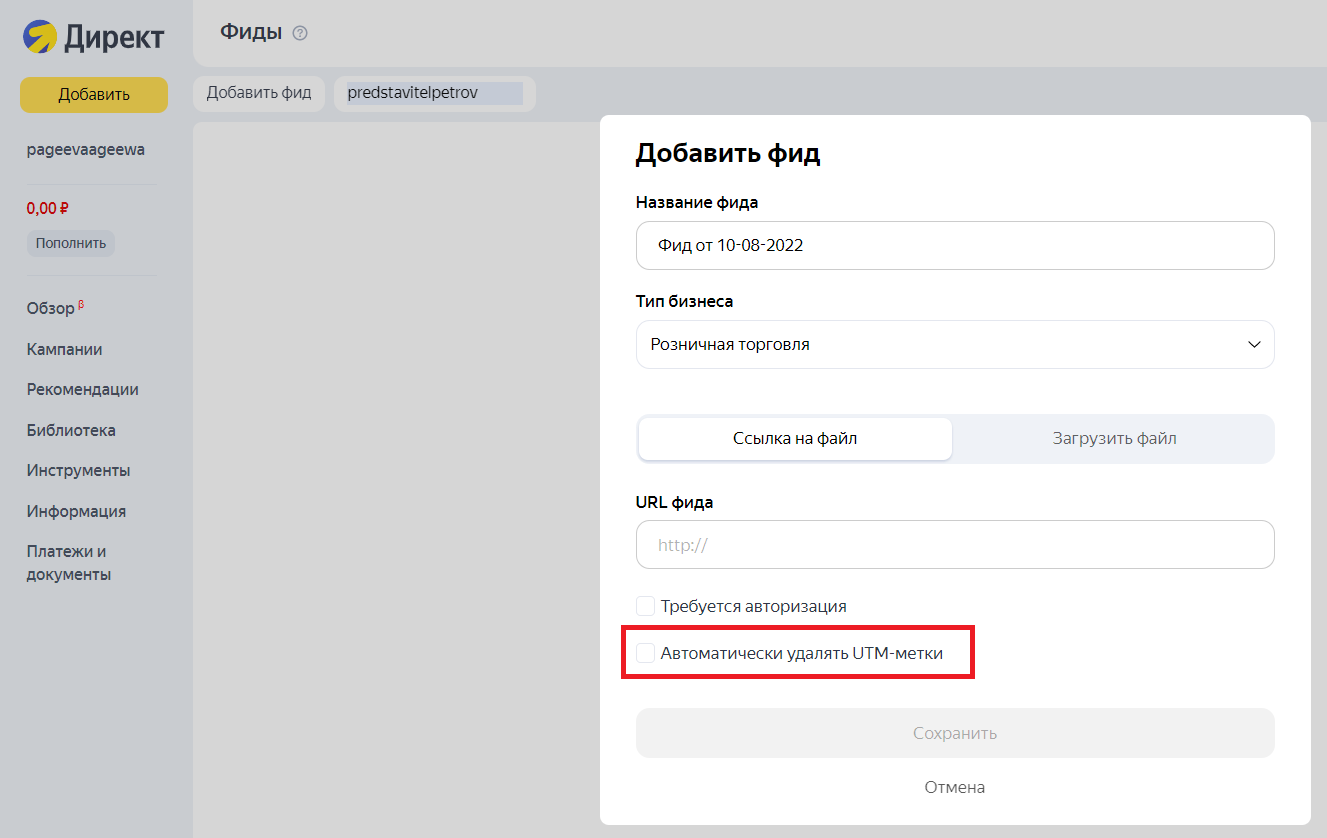Click the dropdown chevron in Тип бизнеса
1327x838 pixels.
(1254, 344)
